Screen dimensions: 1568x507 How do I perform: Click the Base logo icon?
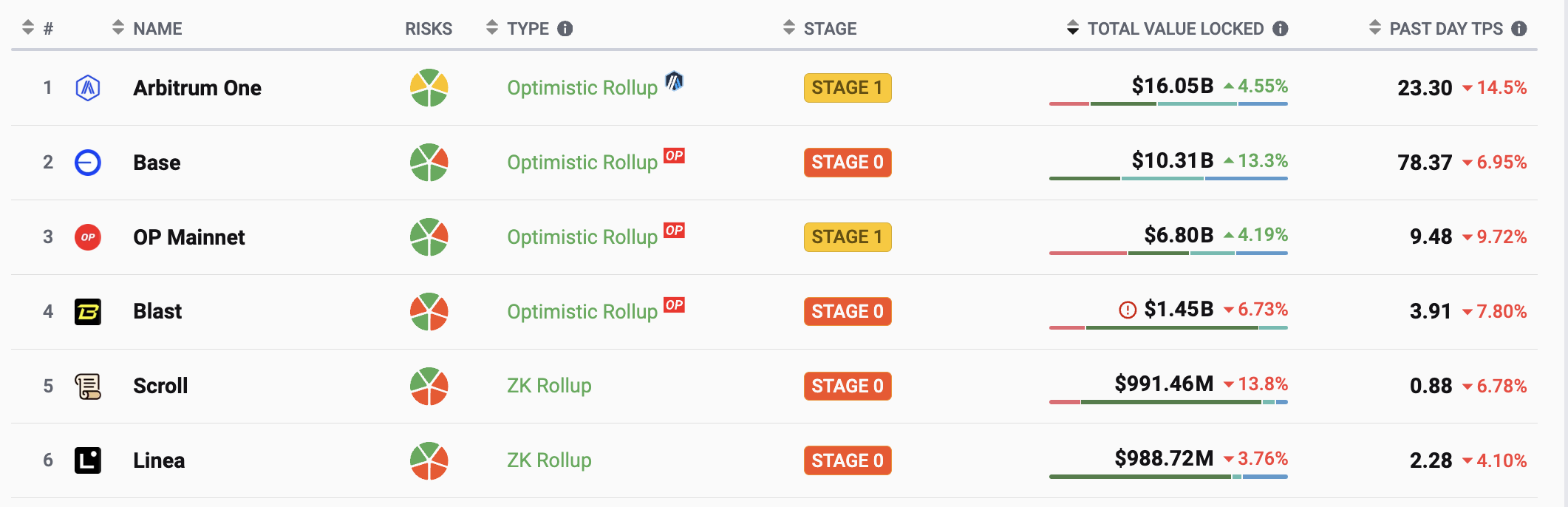point(88,163)
